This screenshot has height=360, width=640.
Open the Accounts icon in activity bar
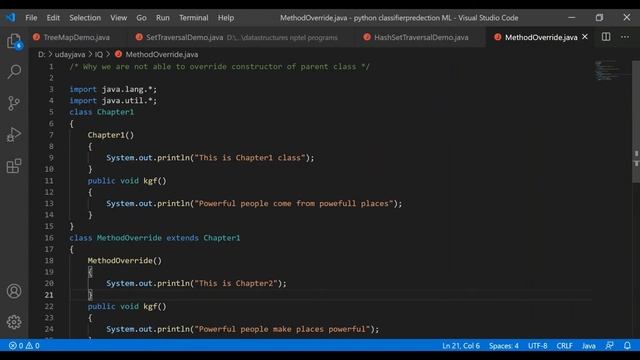[14, 291]
